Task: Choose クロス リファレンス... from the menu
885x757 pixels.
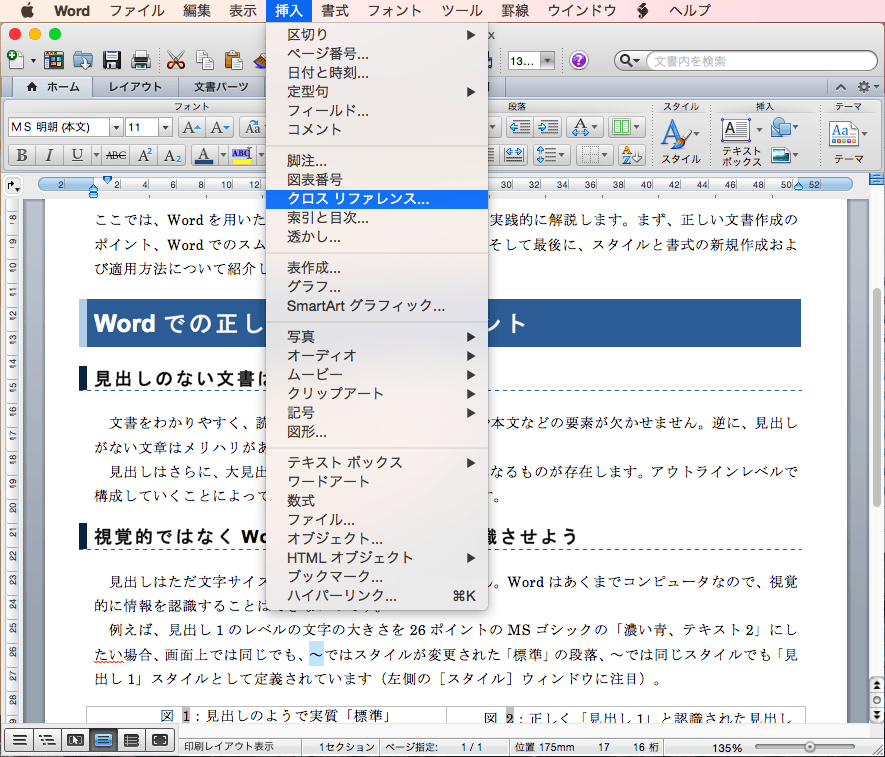Action: 376,199
